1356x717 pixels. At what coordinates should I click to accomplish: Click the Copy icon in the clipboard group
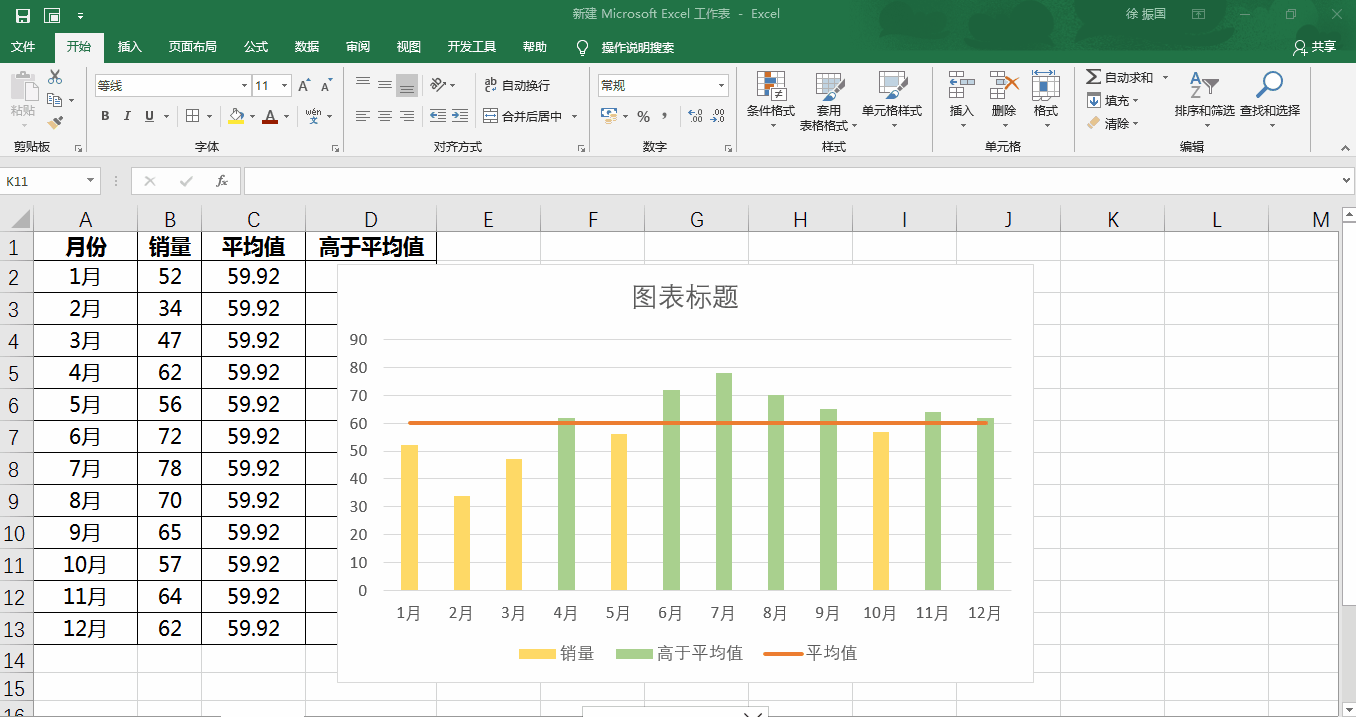(54, 100)
